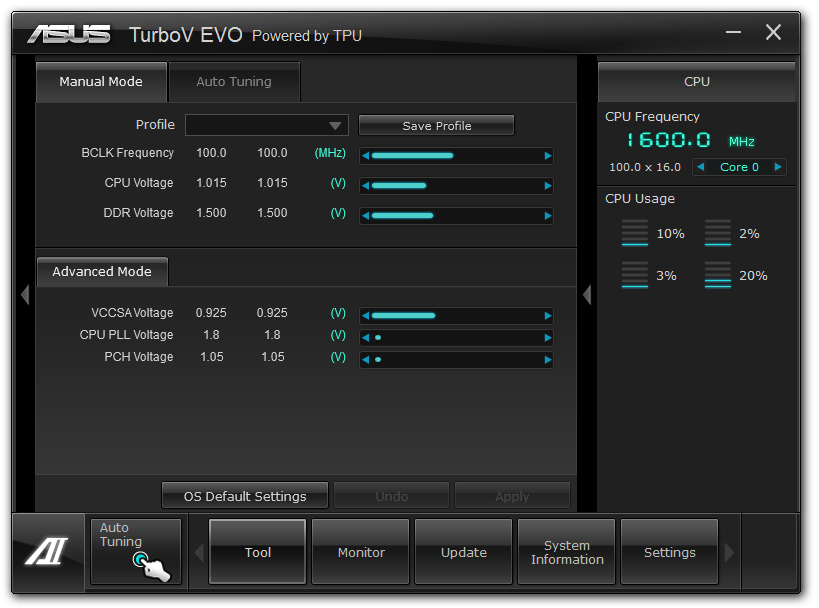Image resolution: width=819 pixels, height=608 pixels.
Task: Adjust the CPU Voltage slider
Action: (457, 185)
